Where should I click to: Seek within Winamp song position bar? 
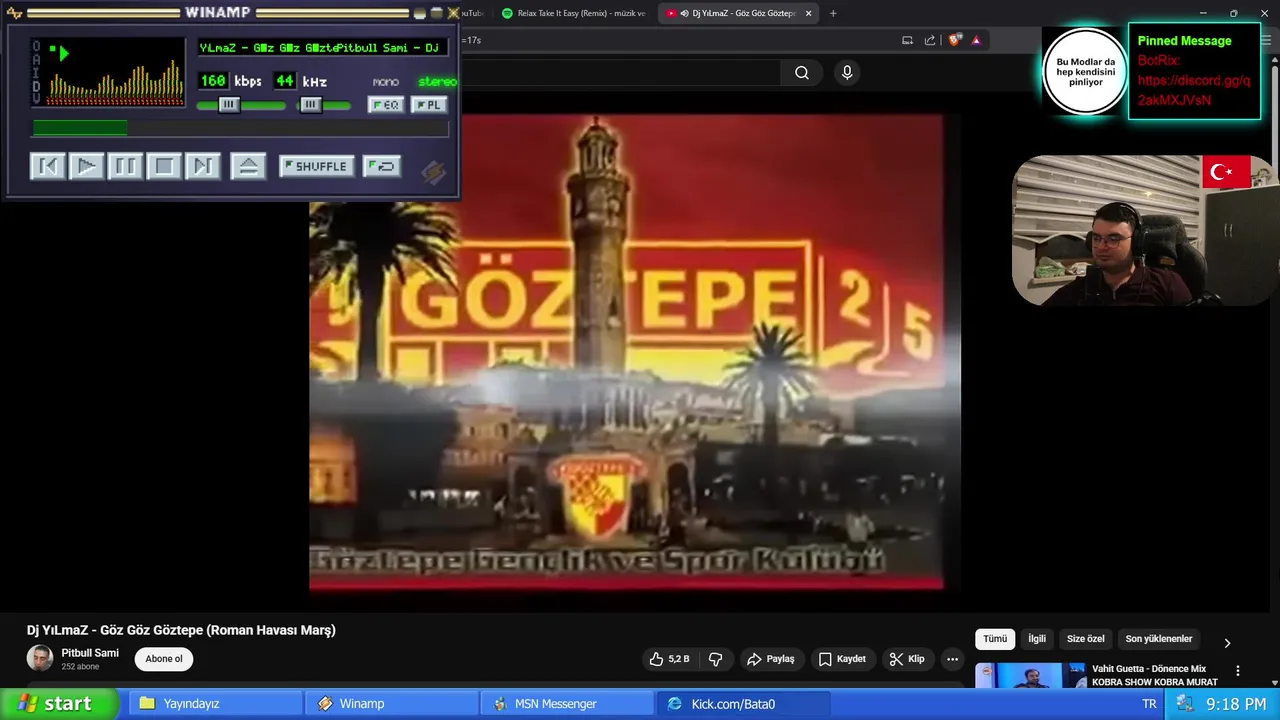(x=240, y=128)
